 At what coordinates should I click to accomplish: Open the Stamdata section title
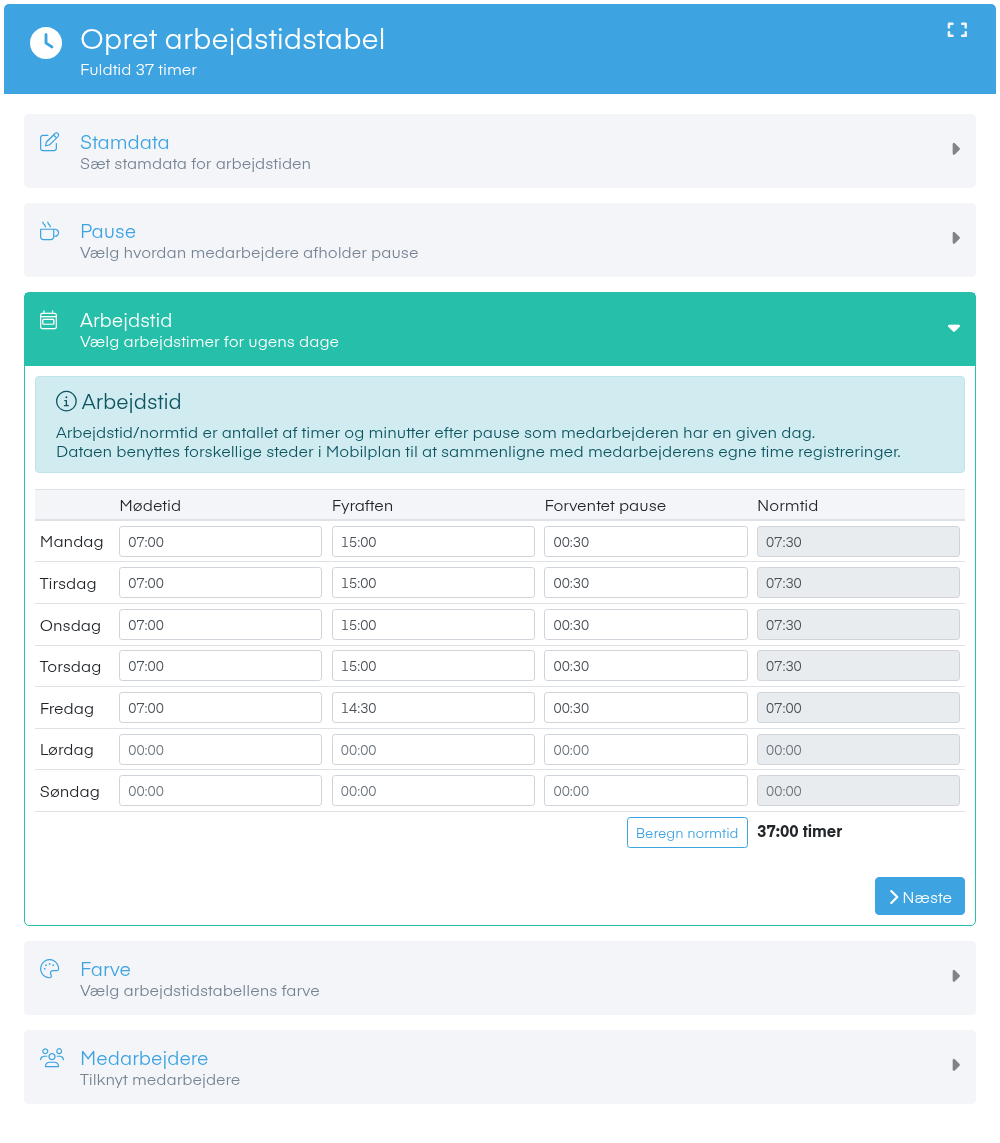click(125, 142)
